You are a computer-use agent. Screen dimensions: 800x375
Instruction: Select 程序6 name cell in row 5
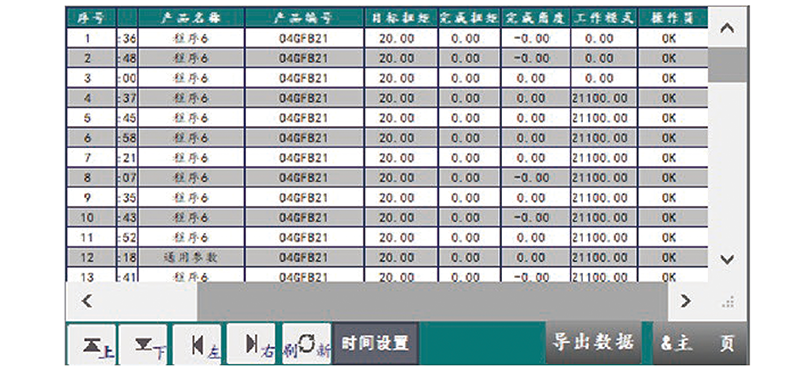pos(191,118)
